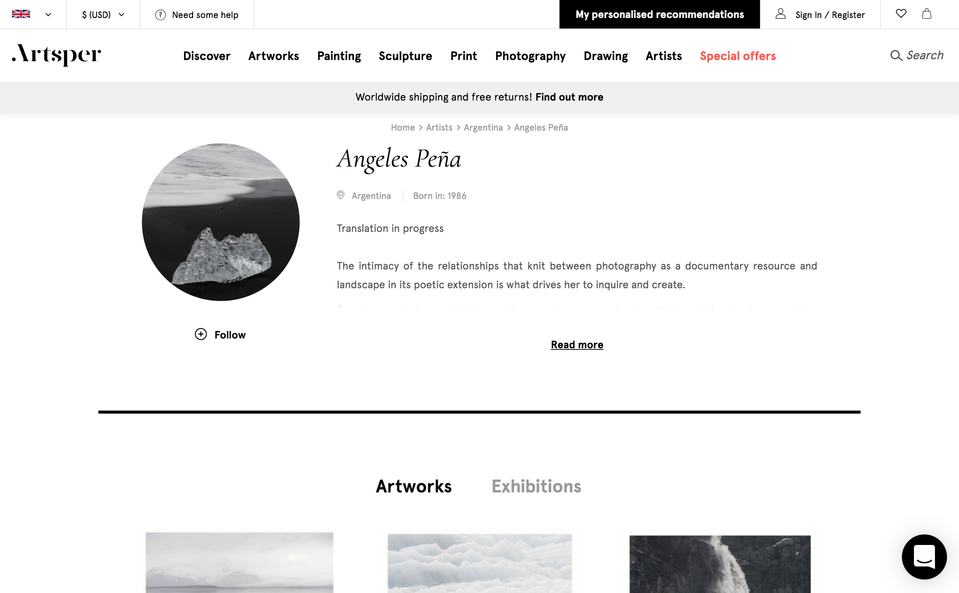This screenshot has height=593, width=959.
Task: Open the Sculpture menu item
Action: point(405,56)
